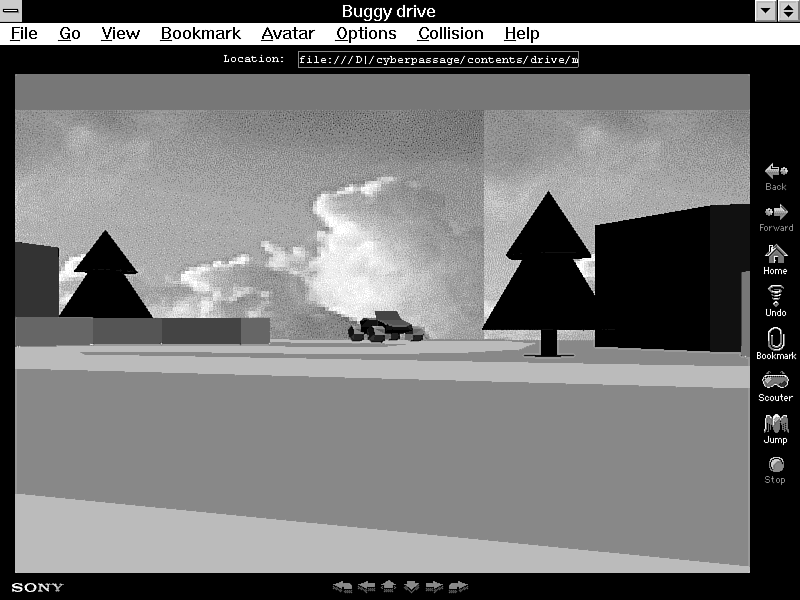Open the File menu
The image size is (800, 600).
24,34
